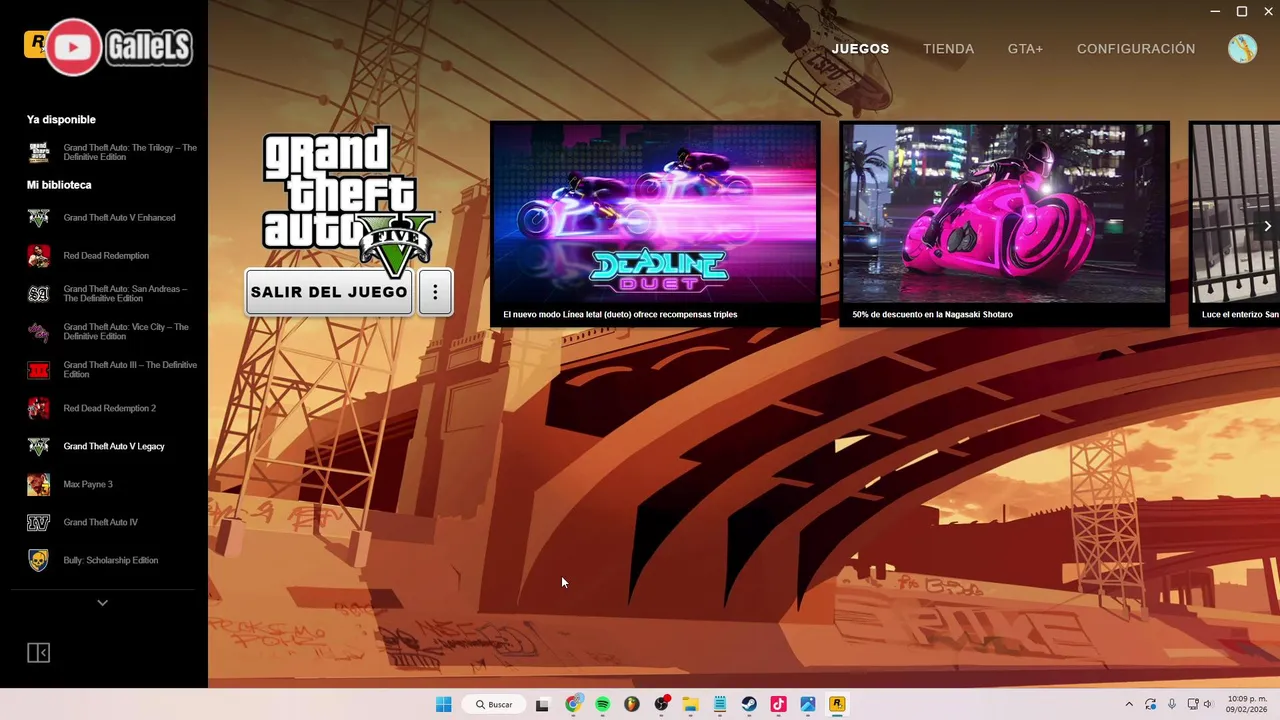
Task: Open clock and date flyout
Action: coord(1247,704)
